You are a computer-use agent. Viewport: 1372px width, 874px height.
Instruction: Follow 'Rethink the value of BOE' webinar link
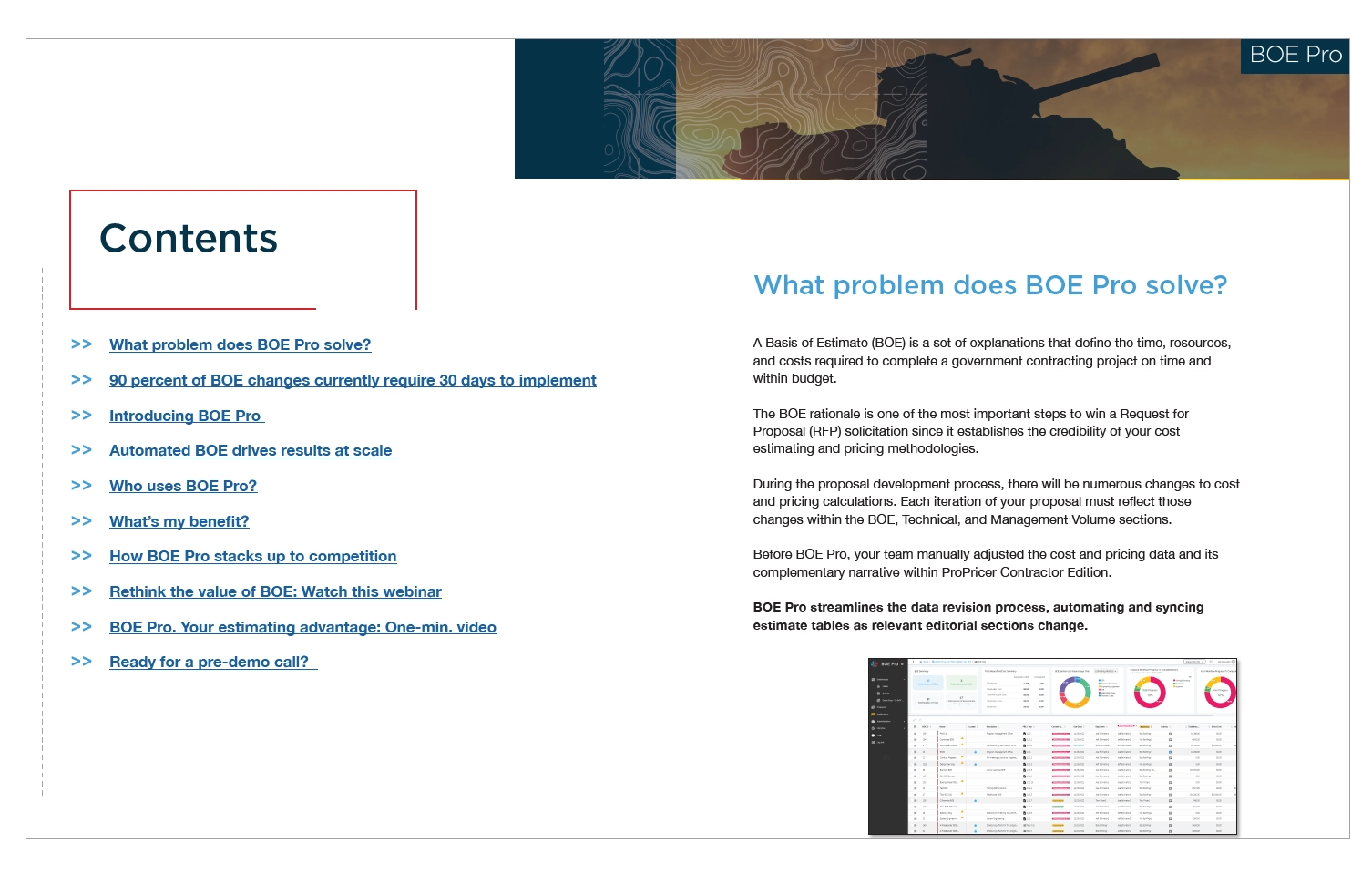click(275, 592)
